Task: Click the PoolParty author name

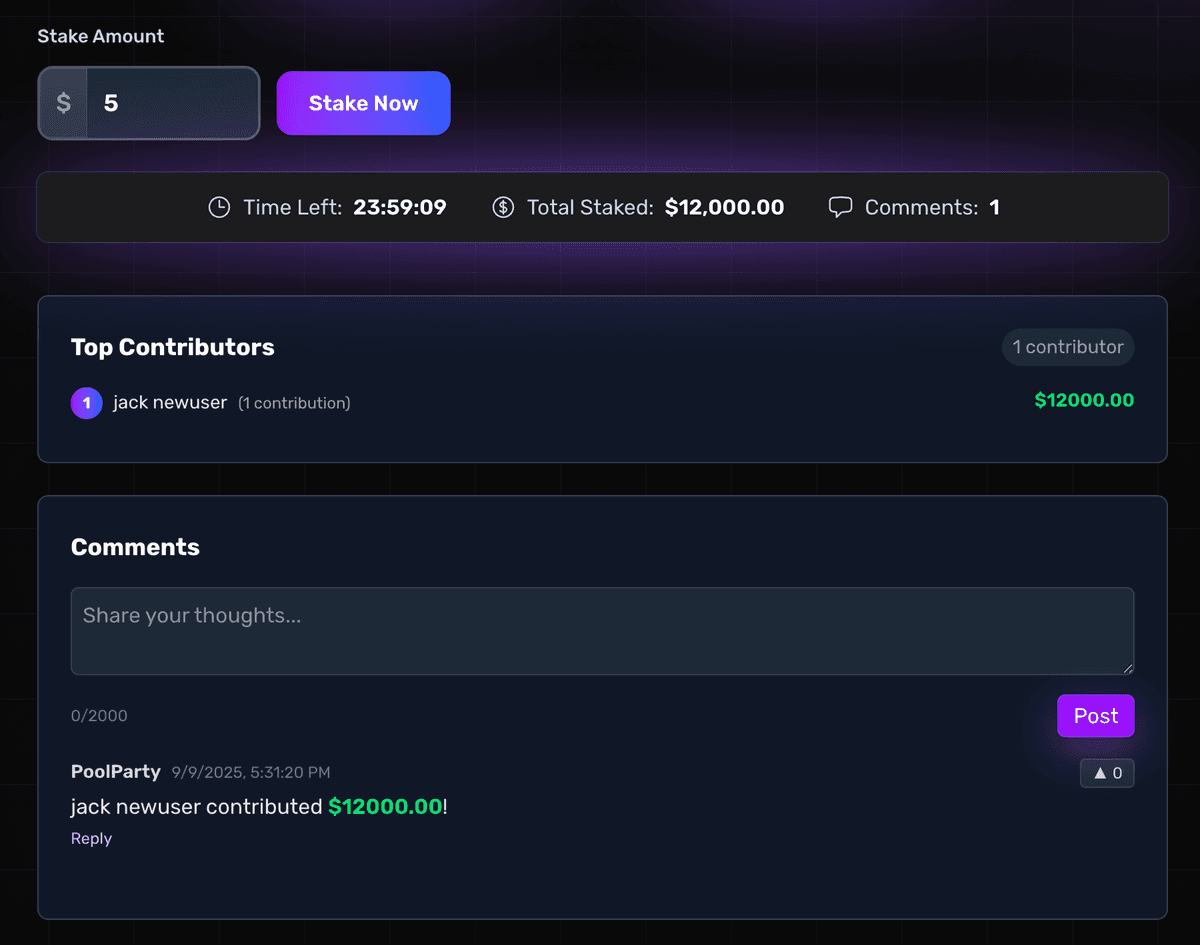Action: [116, 771]
